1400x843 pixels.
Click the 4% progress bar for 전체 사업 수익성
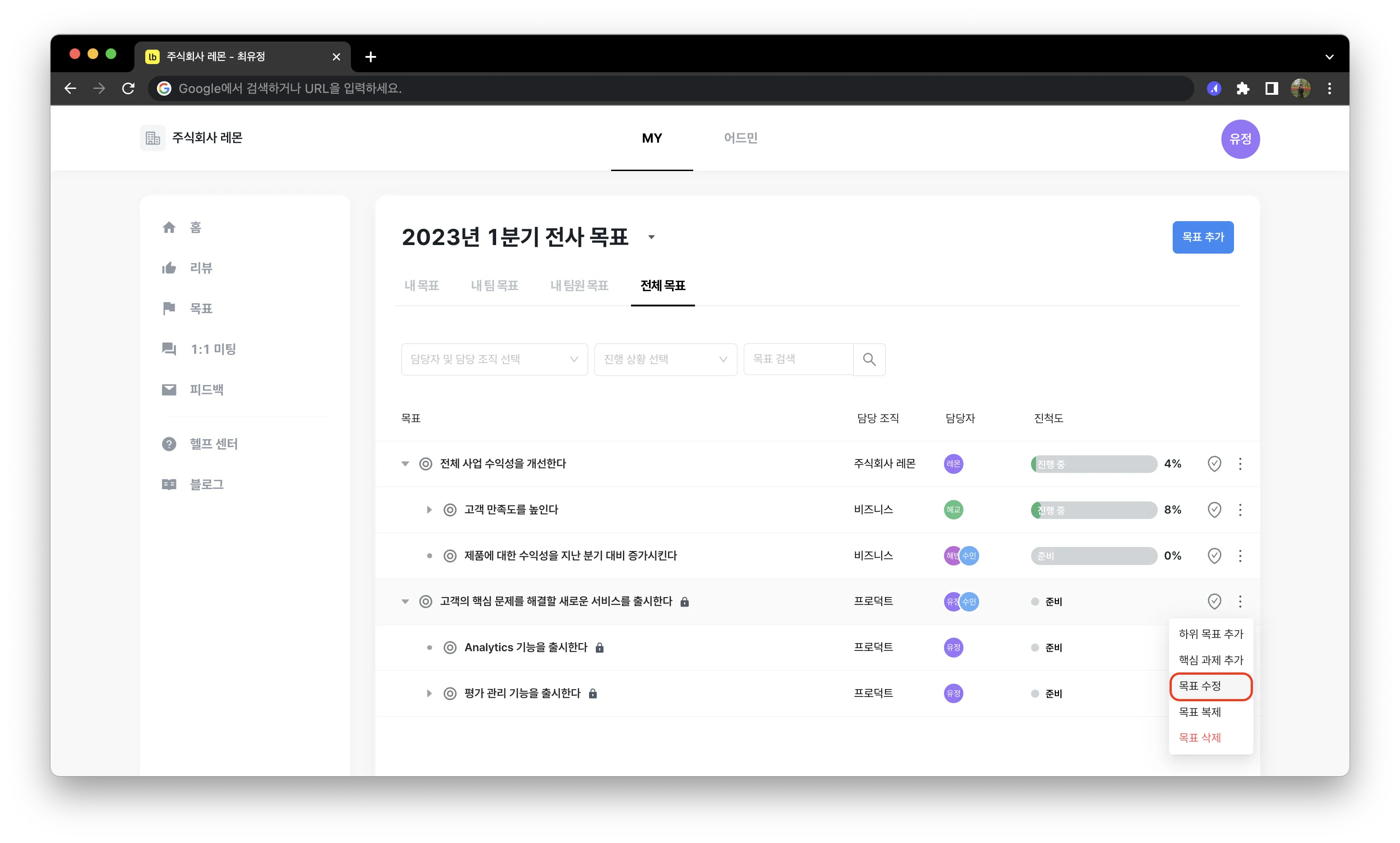pyautogui.click(x=1093, y=463)
